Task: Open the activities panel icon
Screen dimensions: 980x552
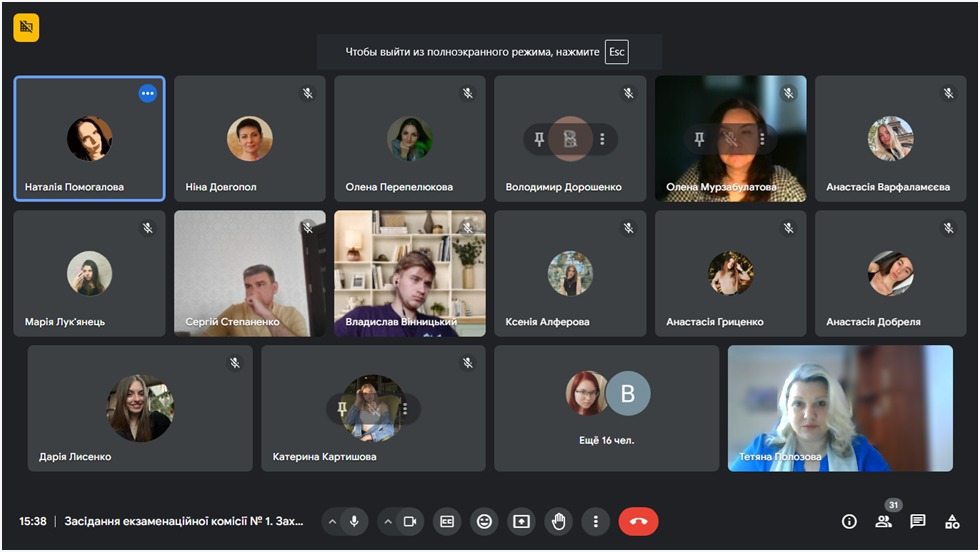Action: point(952,521)
